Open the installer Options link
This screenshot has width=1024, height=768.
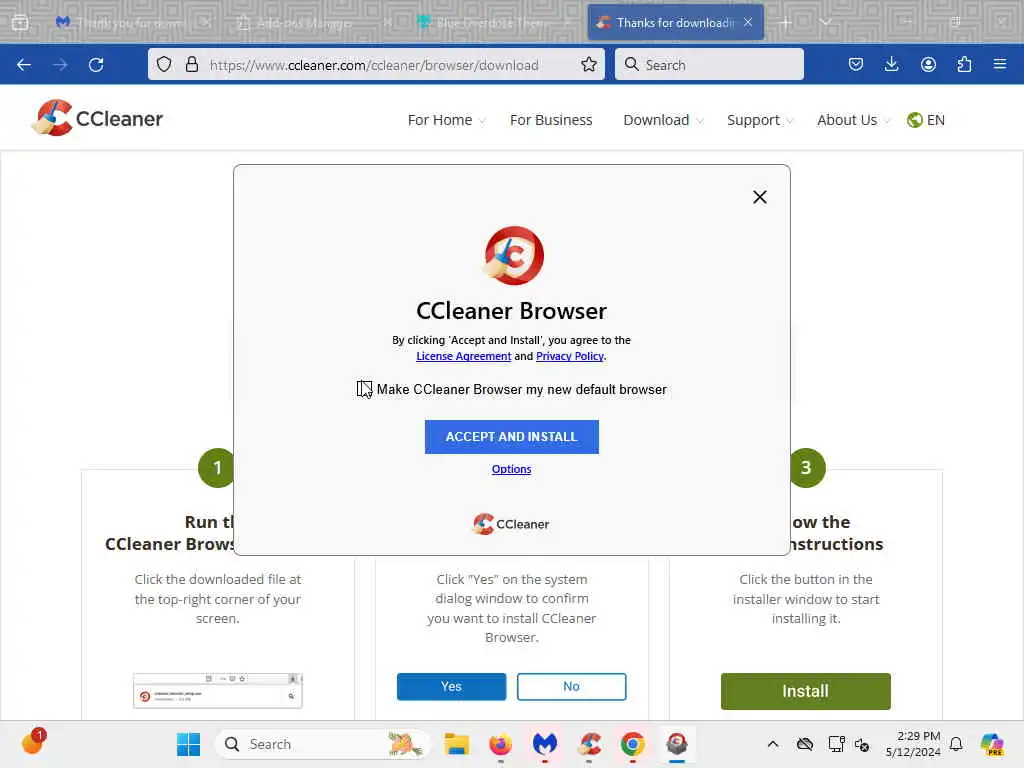pyautogui.click(x=511, y=469)
